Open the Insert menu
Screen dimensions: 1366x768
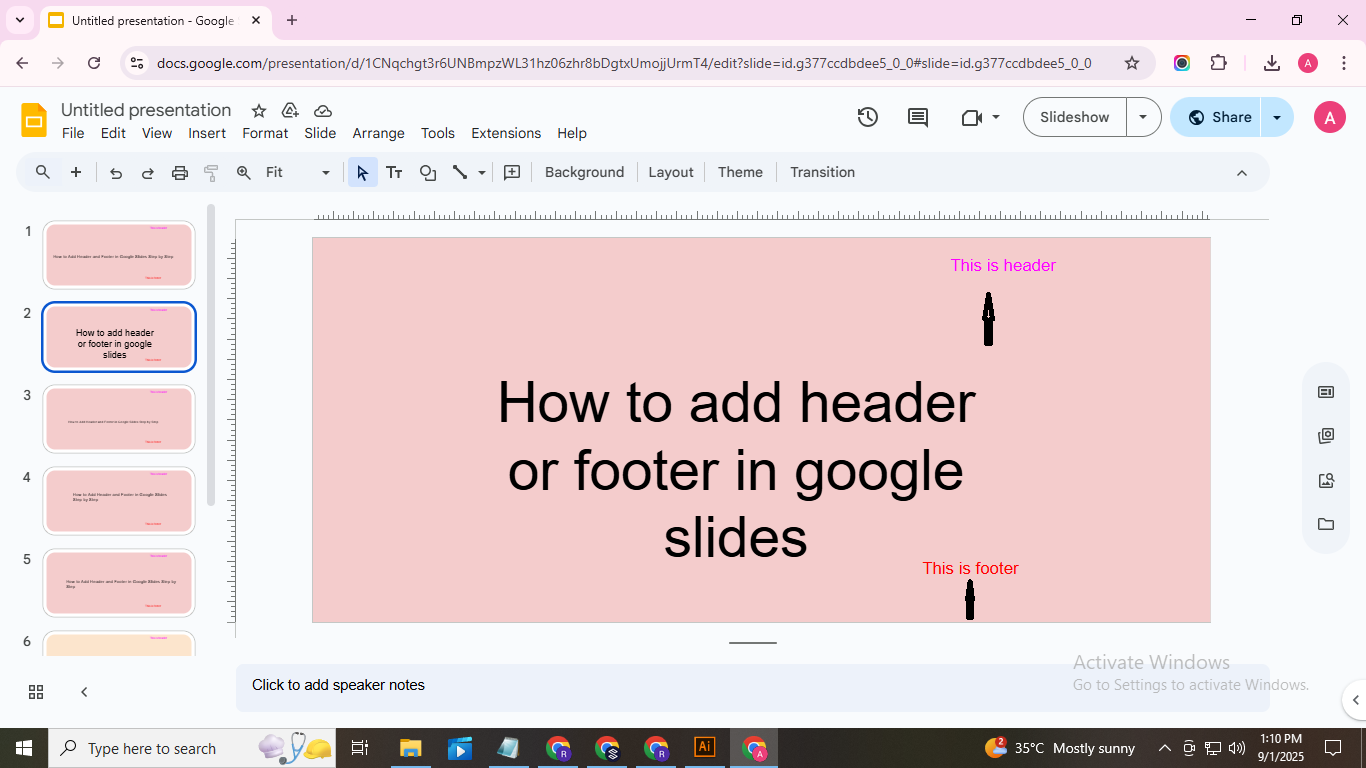(x=207, y=133)
